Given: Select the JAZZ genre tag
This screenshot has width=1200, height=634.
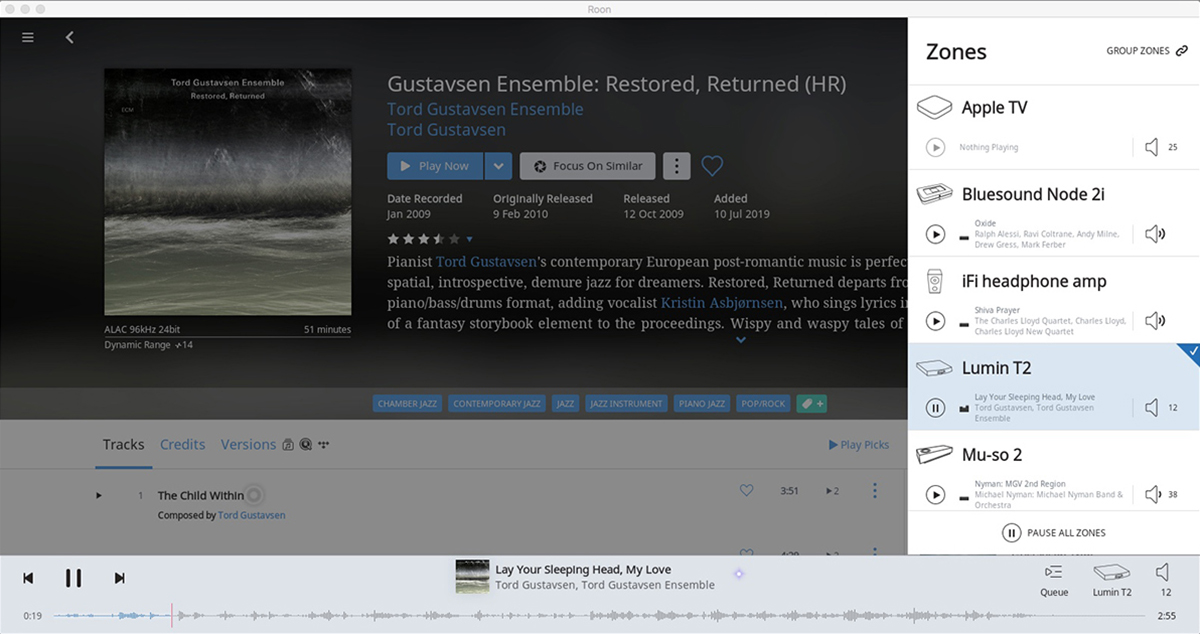Looking at the screenshot, I should pyautogui.click(x=565, y=404).
